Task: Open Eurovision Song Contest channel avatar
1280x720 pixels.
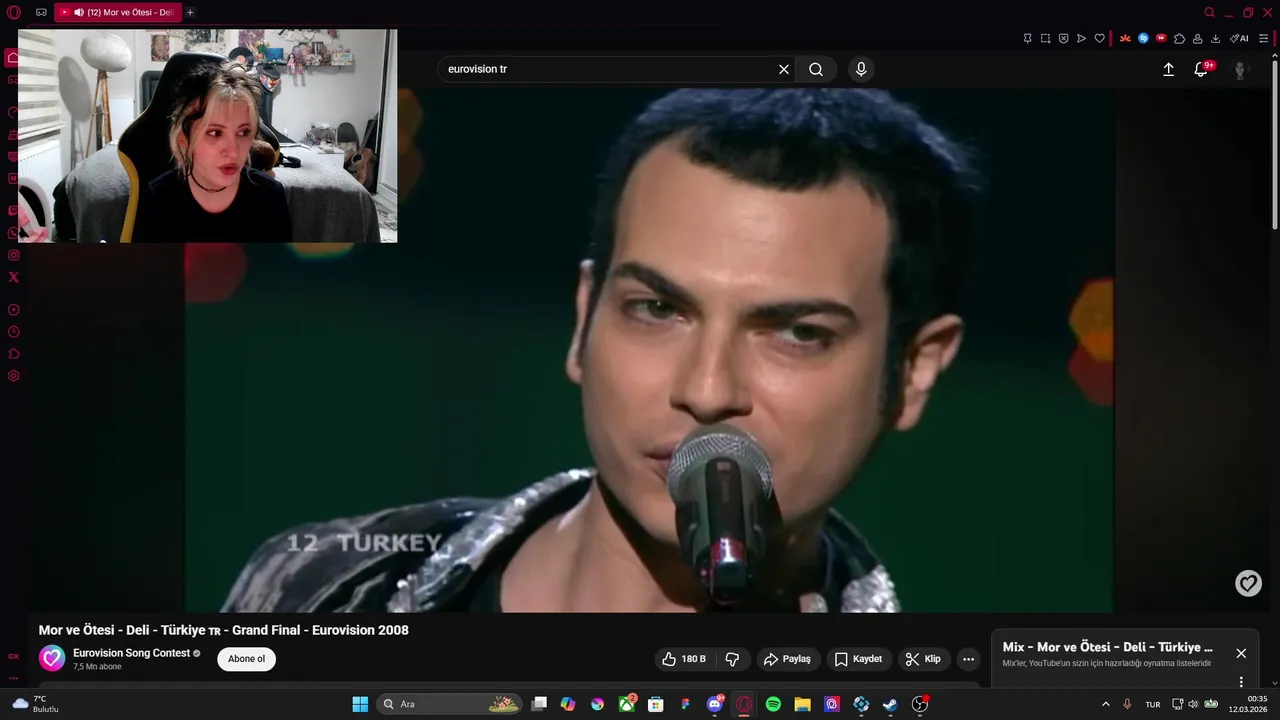Action: [x=52, y=658]
